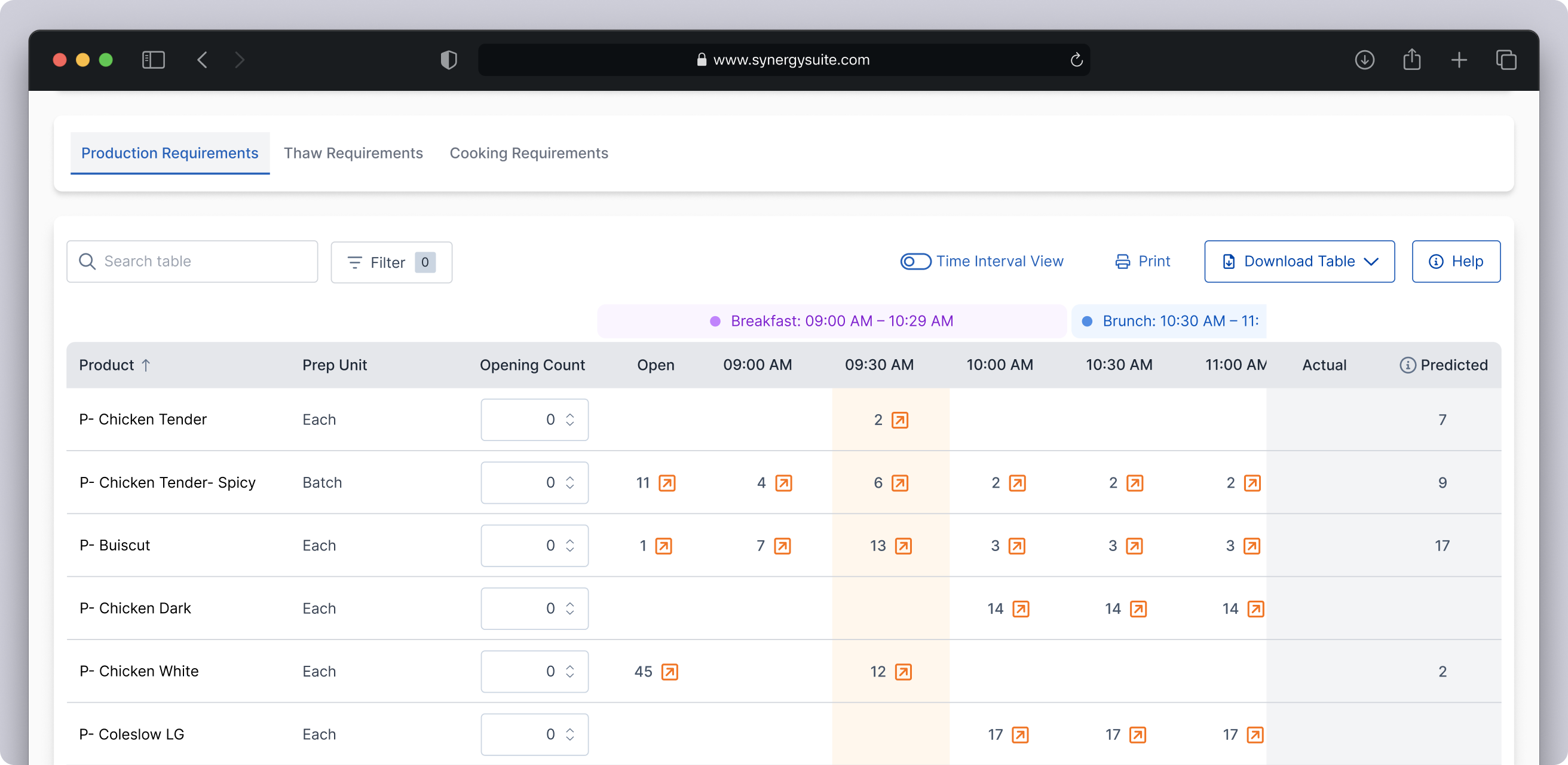
Task: Click the browser share icon
Action: [1411, 59]
